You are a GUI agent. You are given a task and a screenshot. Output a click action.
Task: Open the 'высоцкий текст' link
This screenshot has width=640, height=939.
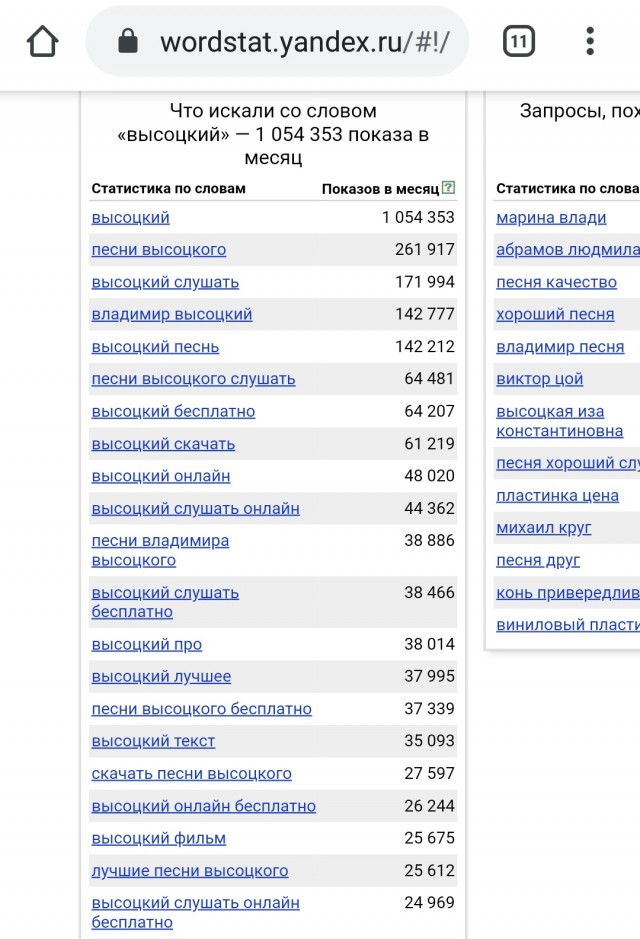pyautogui.click(x=153, y=741)
